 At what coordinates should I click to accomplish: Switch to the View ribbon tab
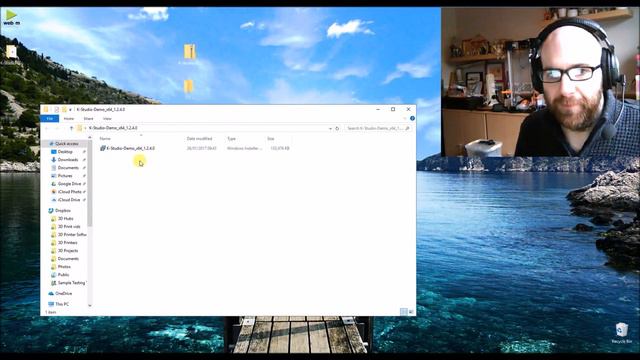pyautogui.click(x=107, y=118)
